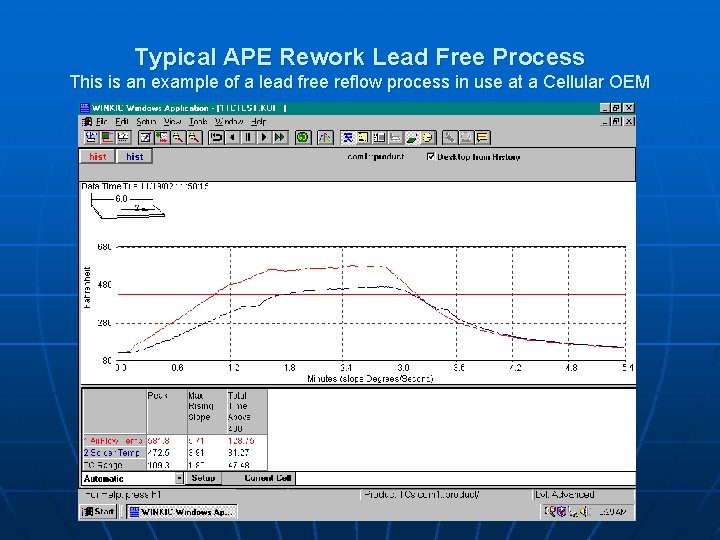Open the Window menu

[x=229, y=122]
